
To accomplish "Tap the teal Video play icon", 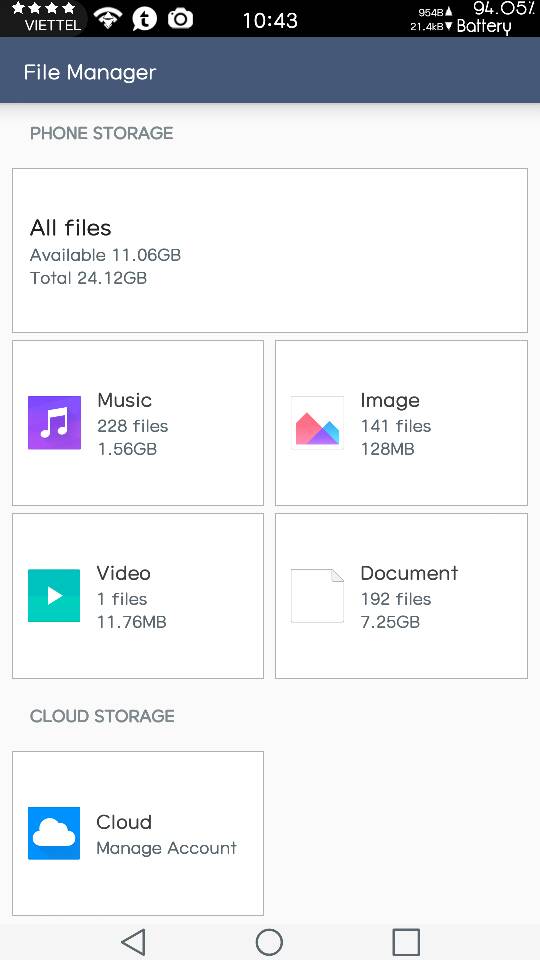I will coord(54,596).
